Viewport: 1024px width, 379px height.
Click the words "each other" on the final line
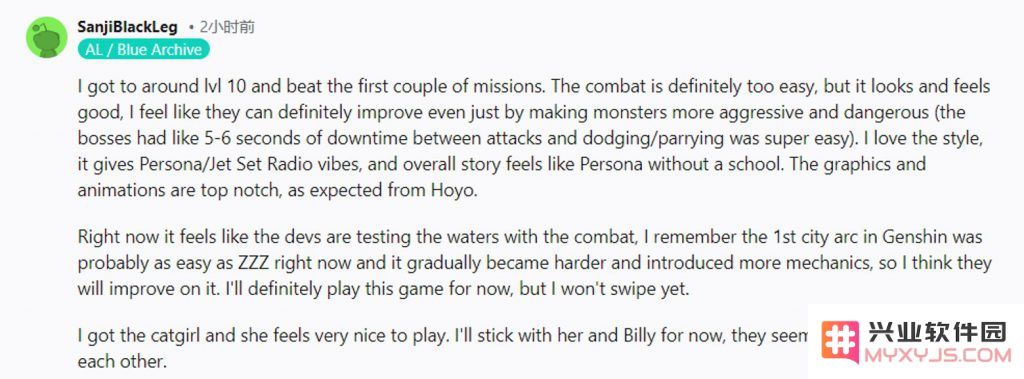coord(121,361)
